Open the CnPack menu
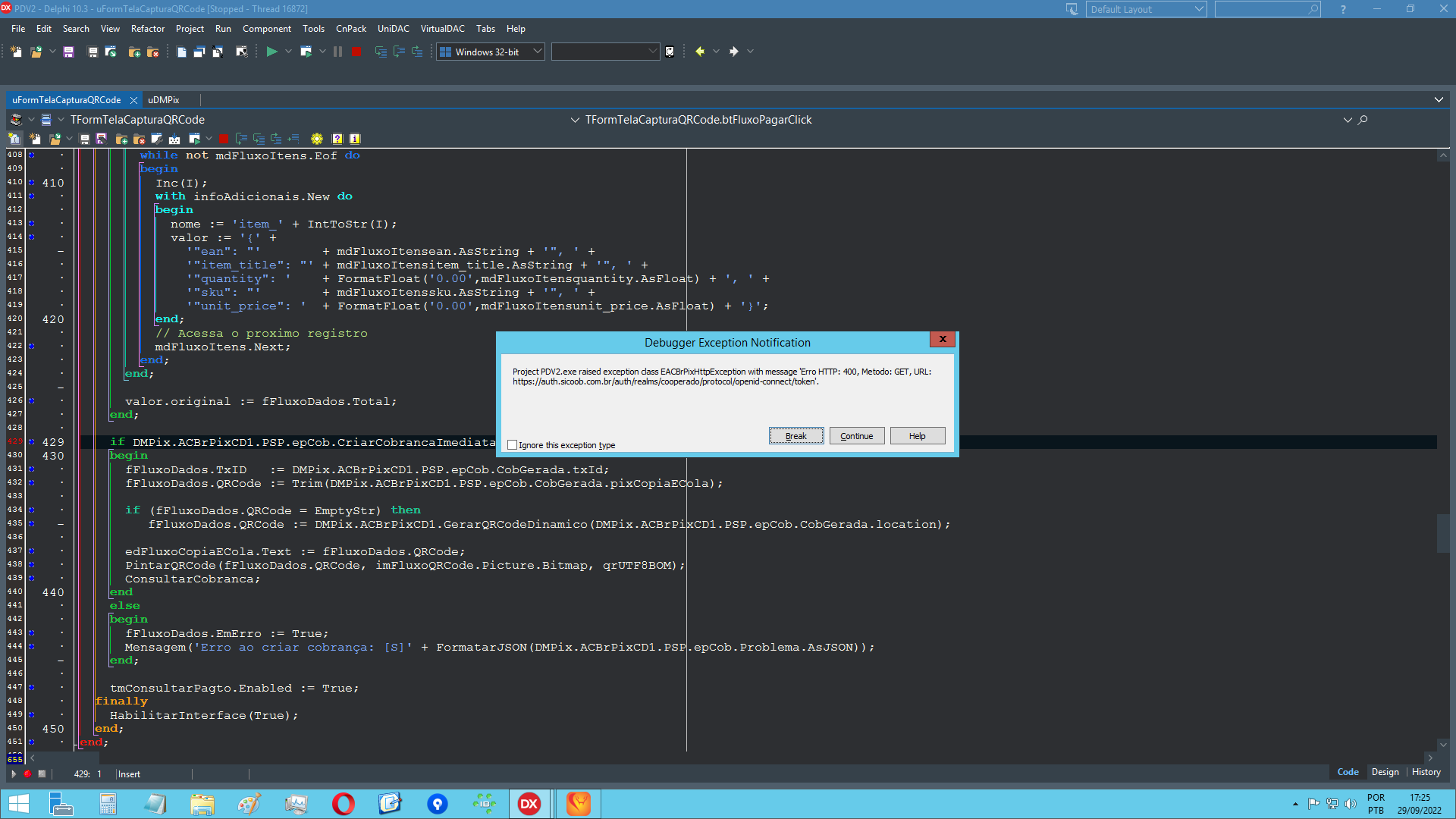The image size is (1456, 819). tap(351, 29)
